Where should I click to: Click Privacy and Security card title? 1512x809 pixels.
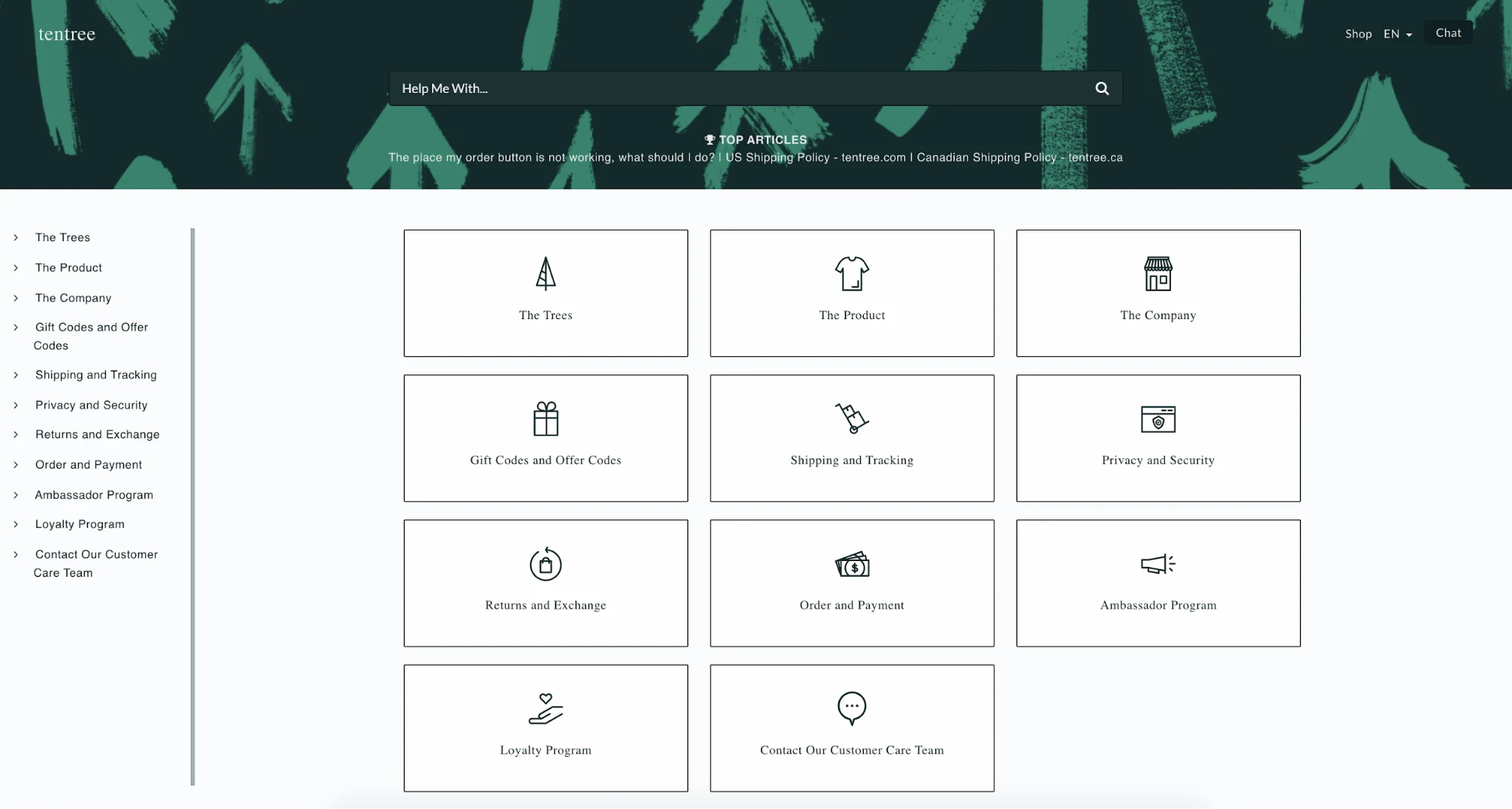click(1158, 460)
